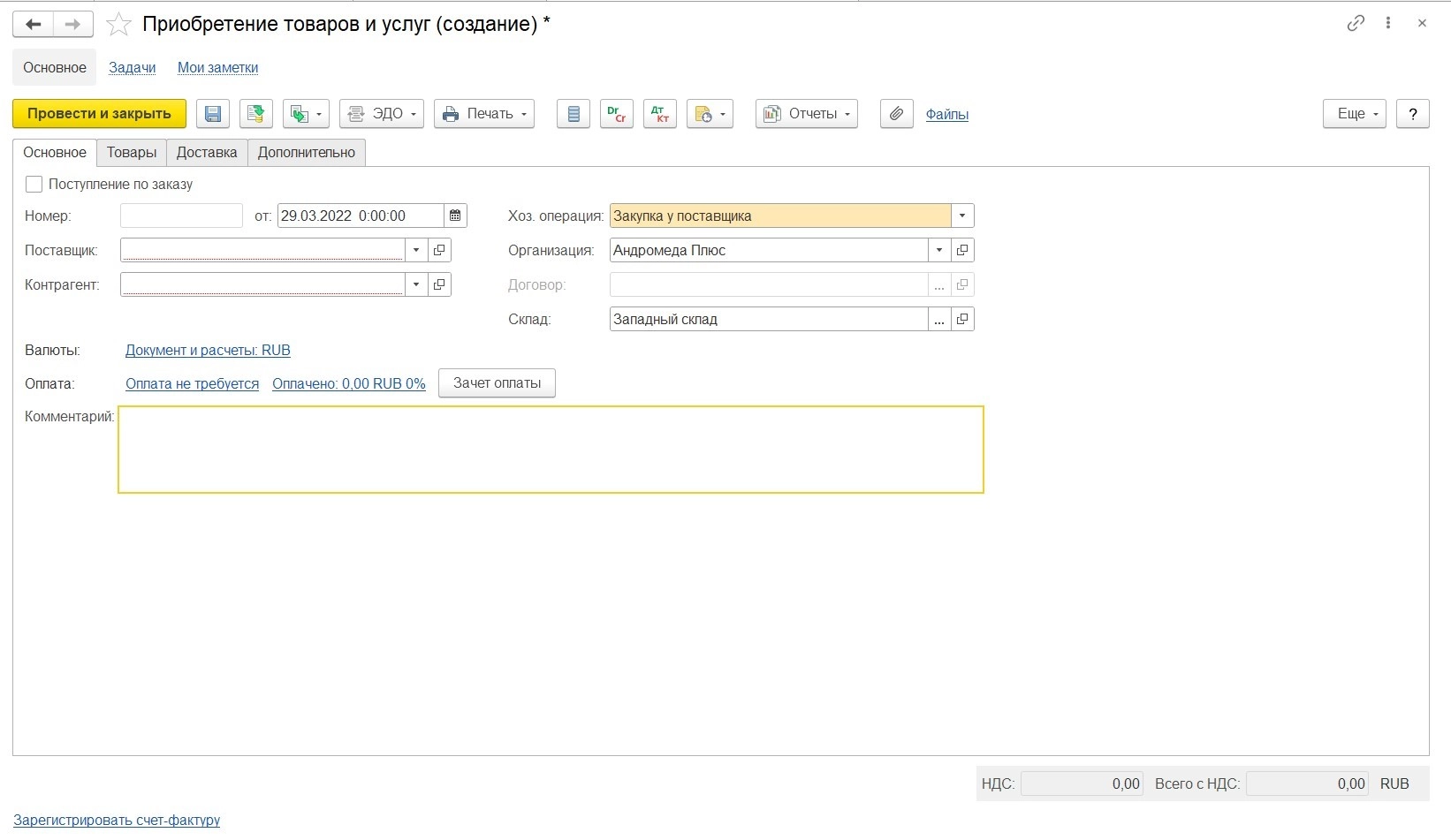The image size is (1451, 840).
Task: Expand the Поставщик dropdown arrow
Action: [416, 250]
